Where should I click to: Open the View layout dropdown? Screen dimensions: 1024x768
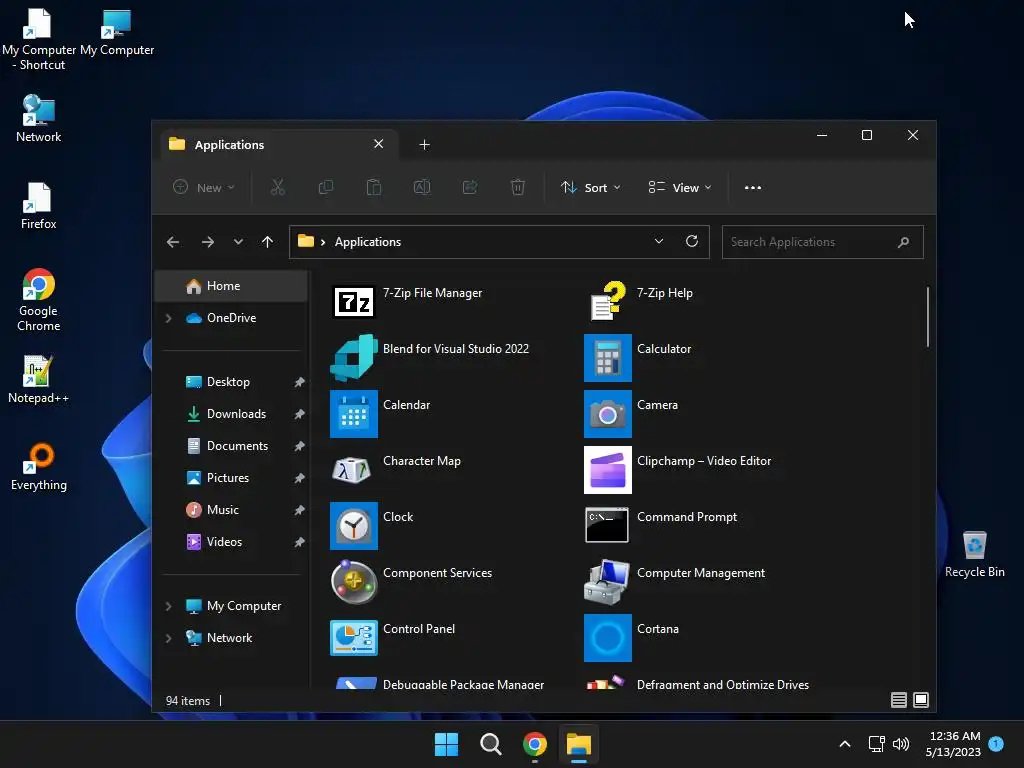[x=680, y=187]
